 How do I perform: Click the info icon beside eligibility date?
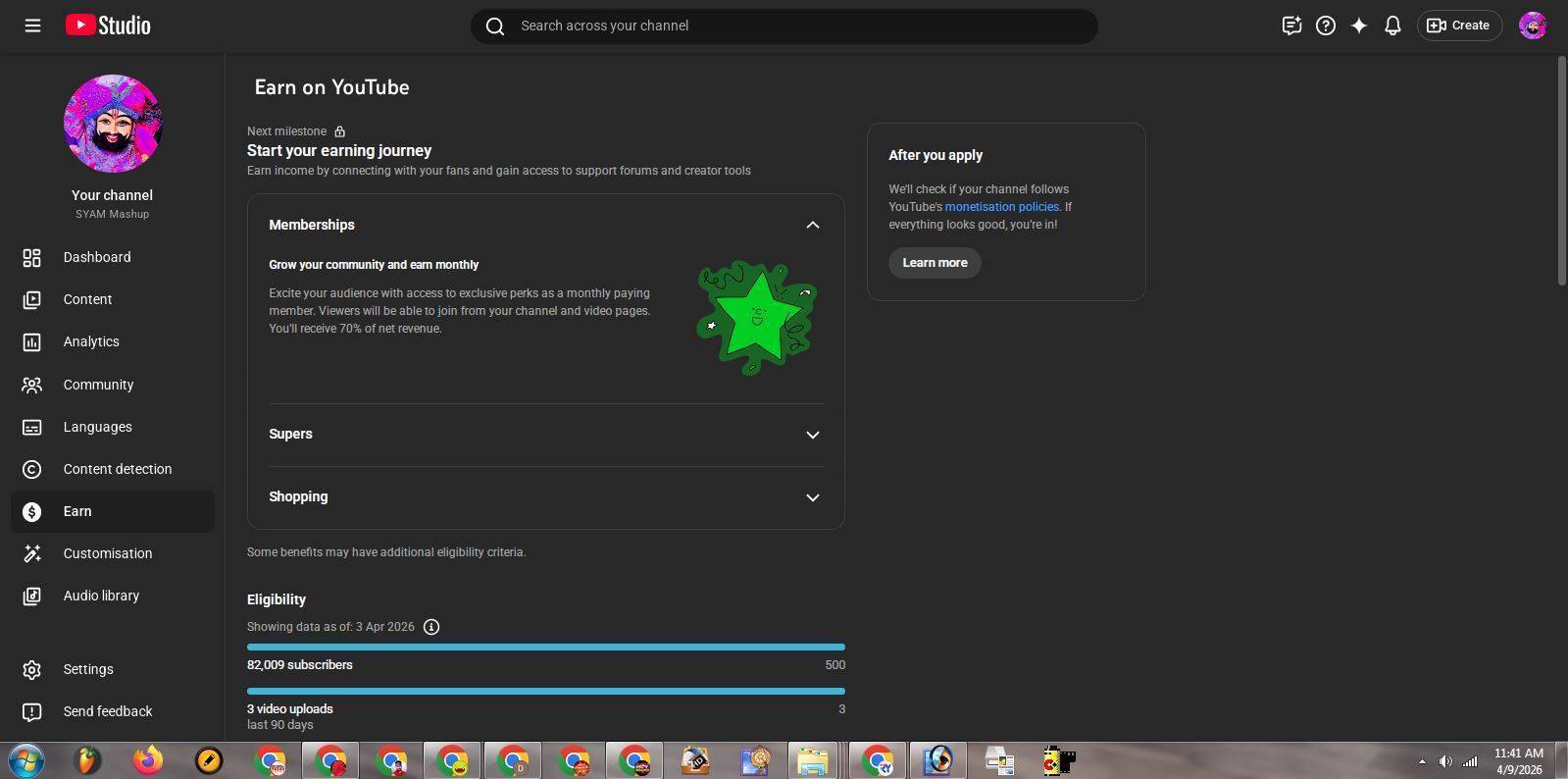pyautogui.click(x=431, y=627)
